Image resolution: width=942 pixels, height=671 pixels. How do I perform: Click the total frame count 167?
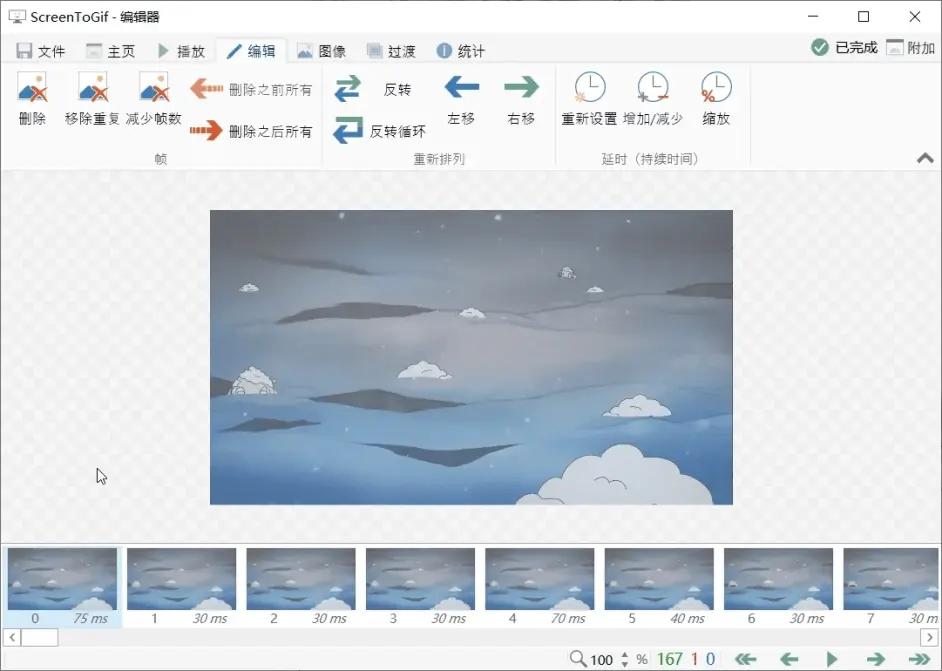(x=670, y=659)
